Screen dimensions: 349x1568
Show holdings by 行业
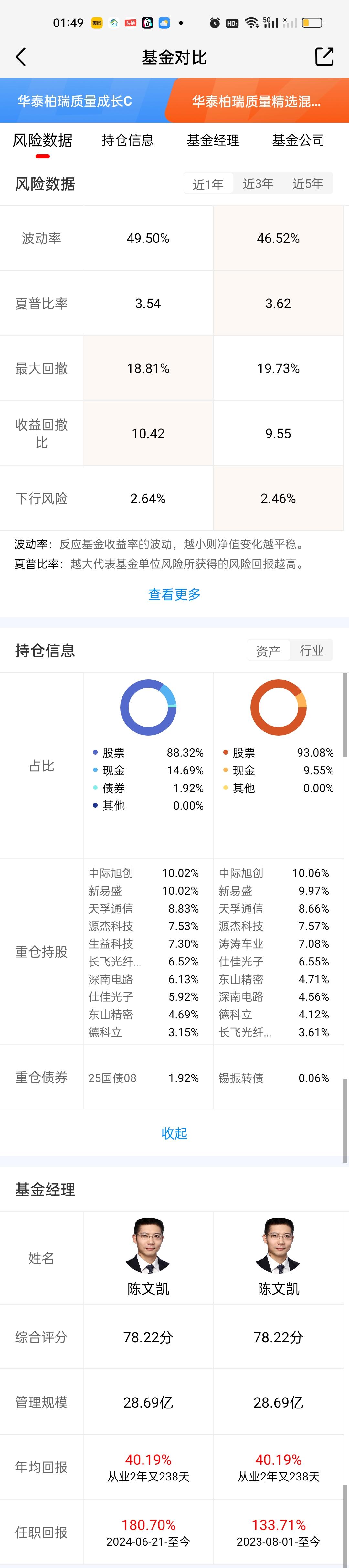click(312, 651)
